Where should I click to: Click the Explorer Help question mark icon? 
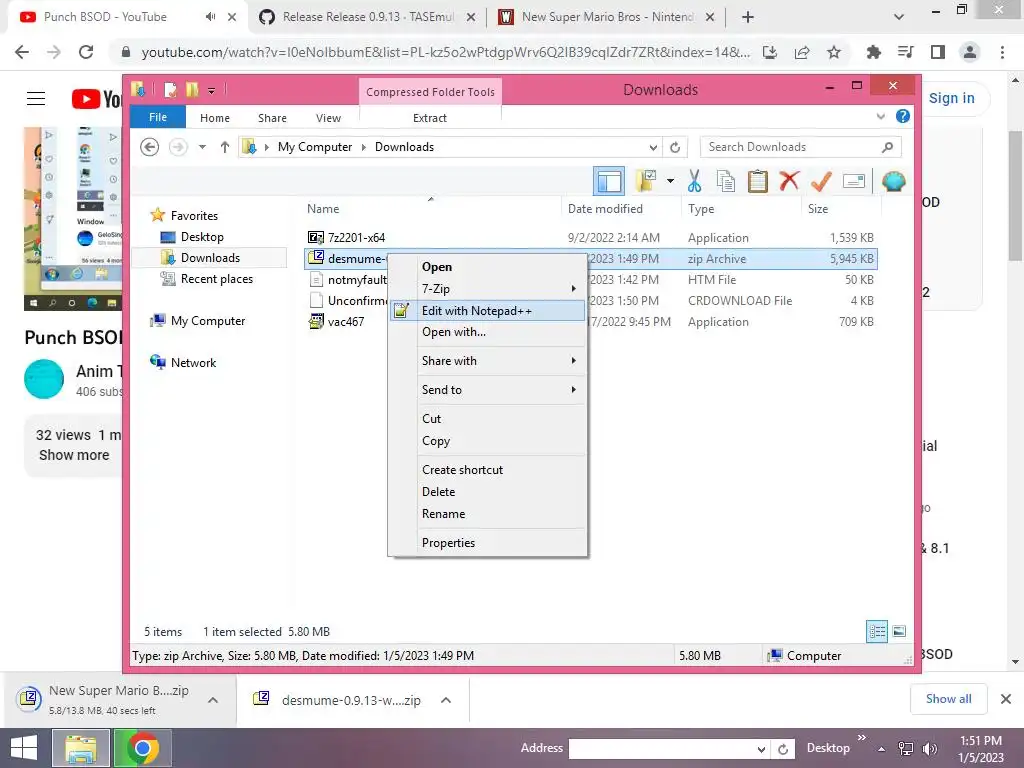coord(903,116)
